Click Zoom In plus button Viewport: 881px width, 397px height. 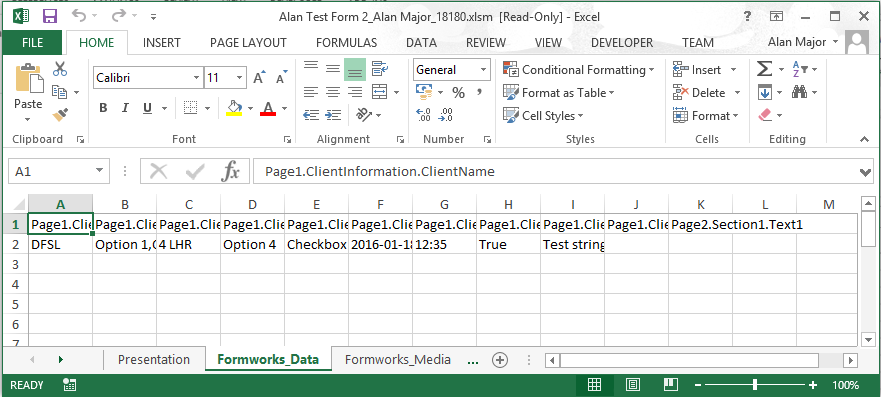[x=813, y=385]
